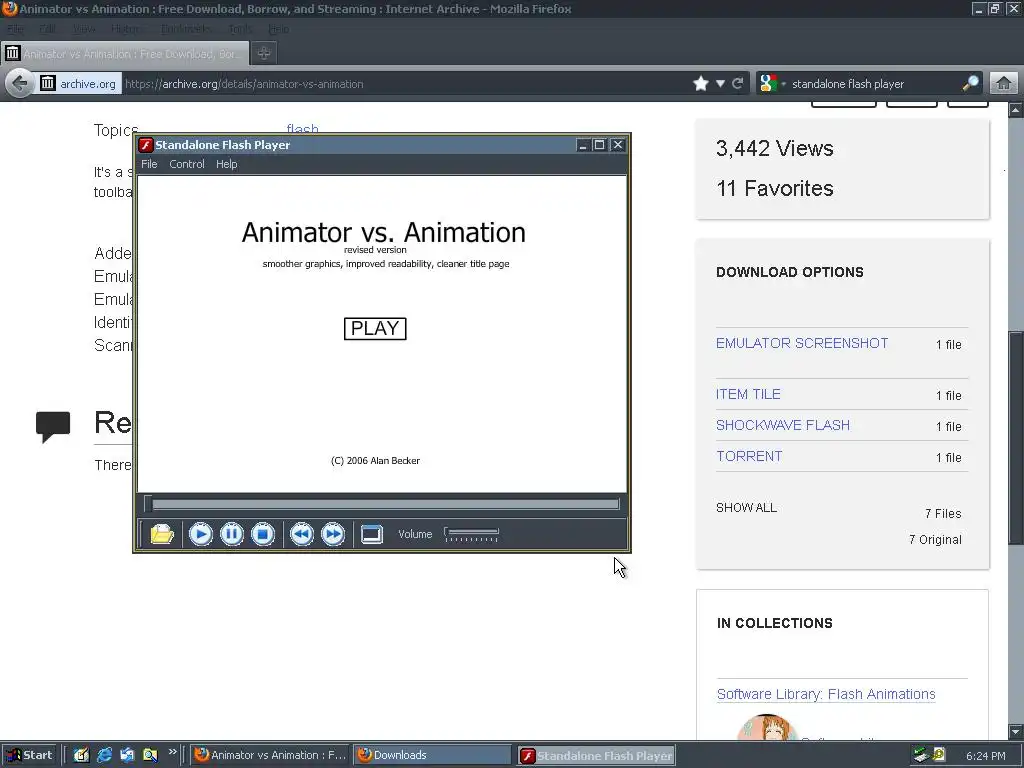This screenshot has height=768, width=1024.
Task: Click the Standalone Flash Player taskbar button
Action: click(x=596, y=756)
